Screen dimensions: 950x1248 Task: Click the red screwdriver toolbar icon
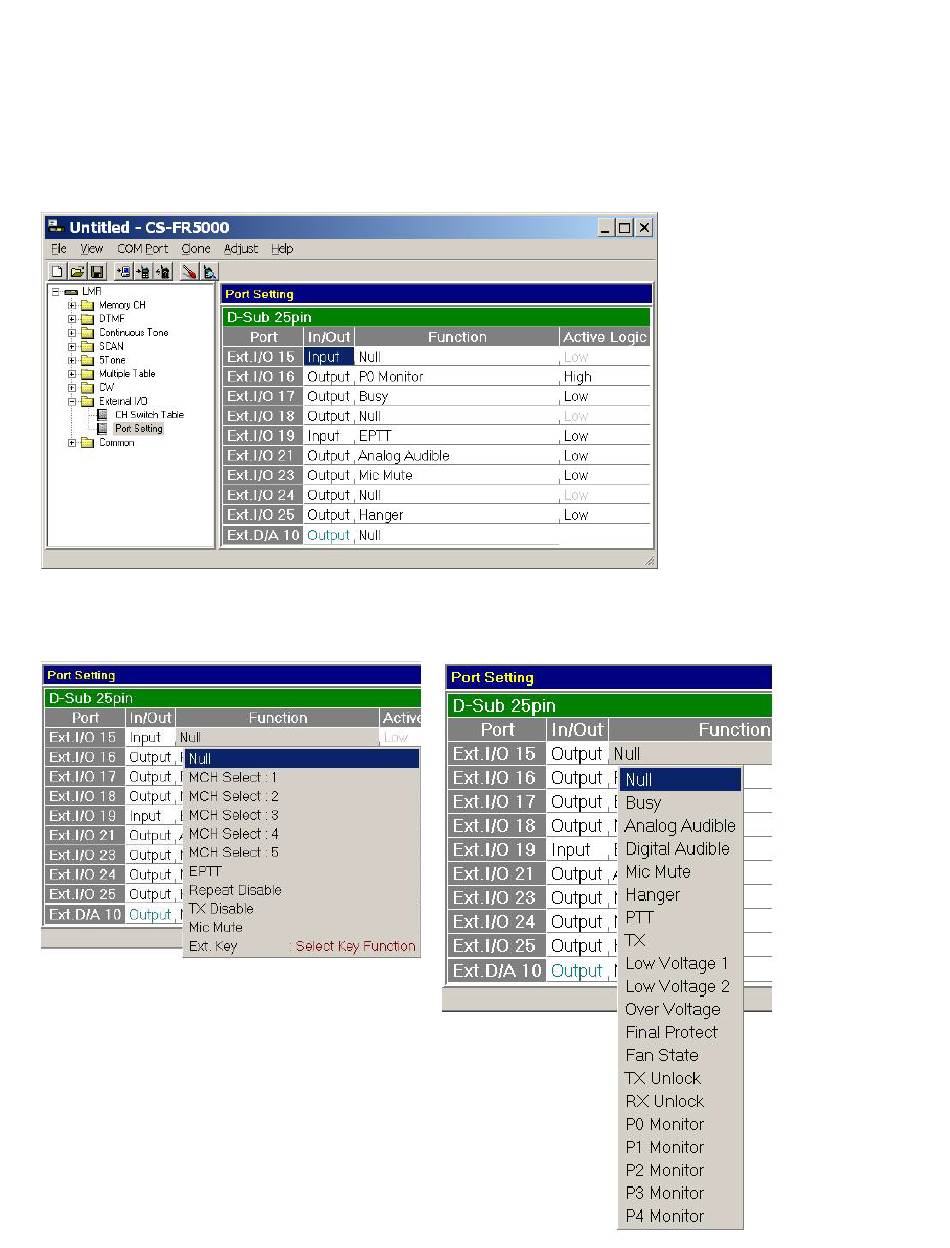pyautogui.click(x=188, y=271)
